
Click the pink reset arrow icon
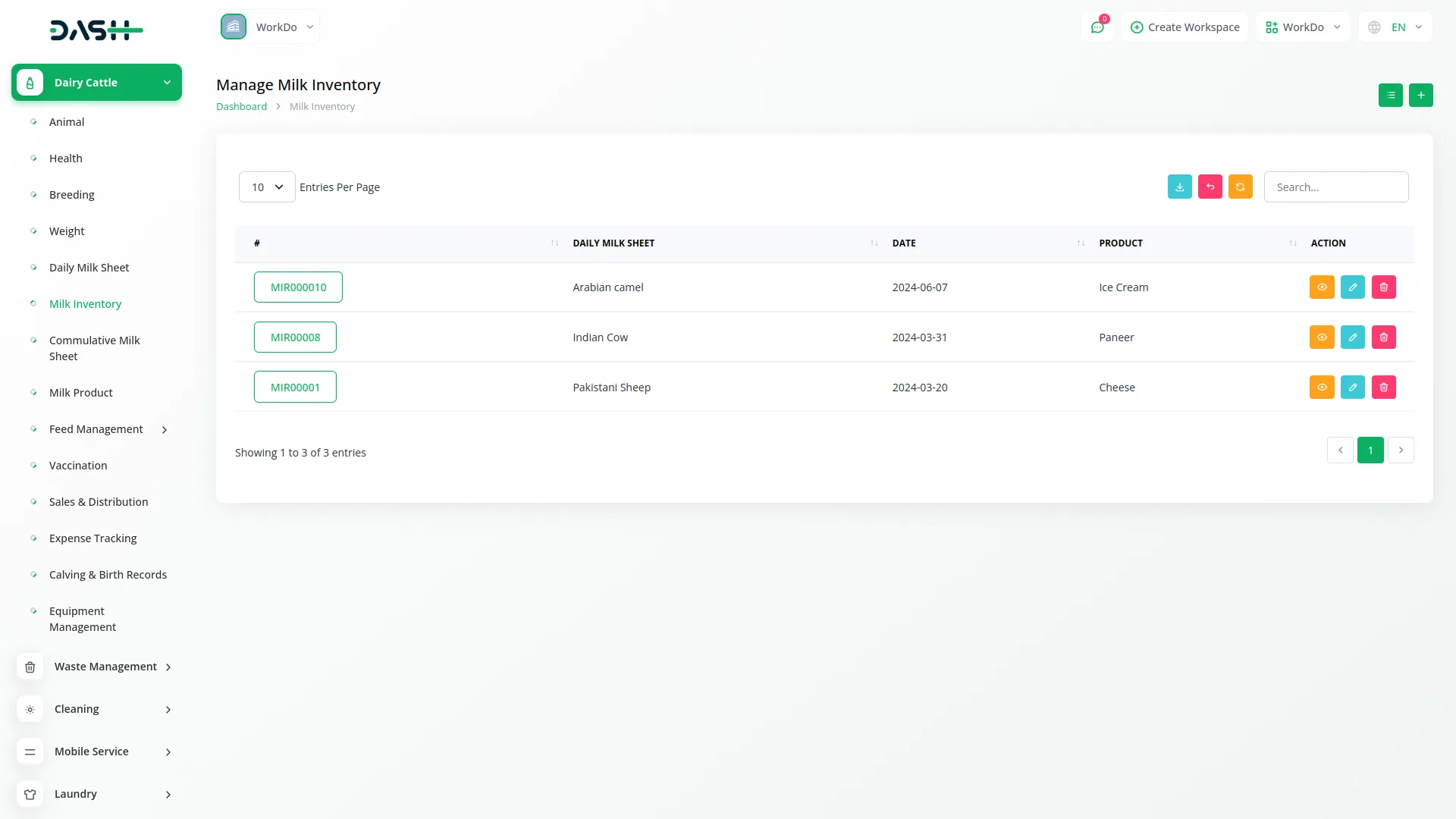(1210, 187)
